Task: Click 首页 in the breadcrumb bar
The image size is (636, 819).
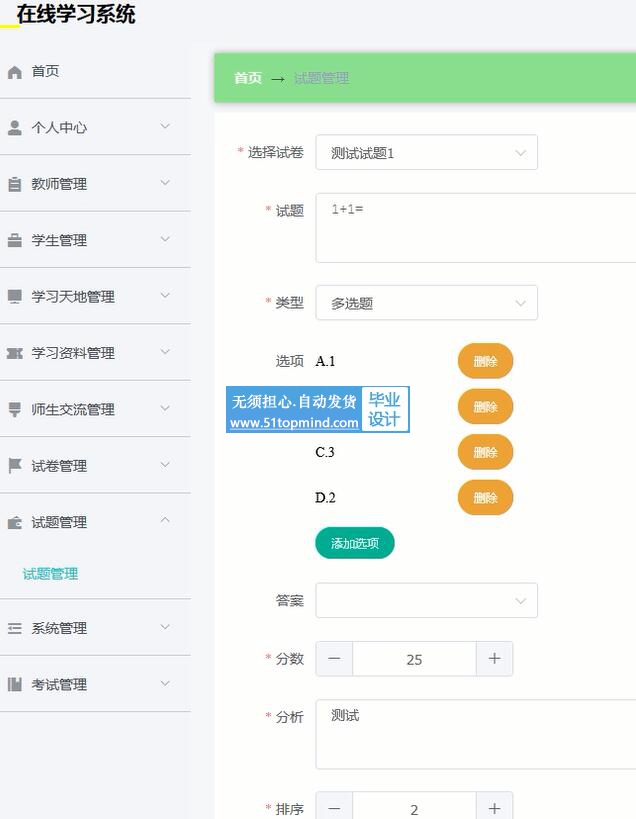Action: 248,78
